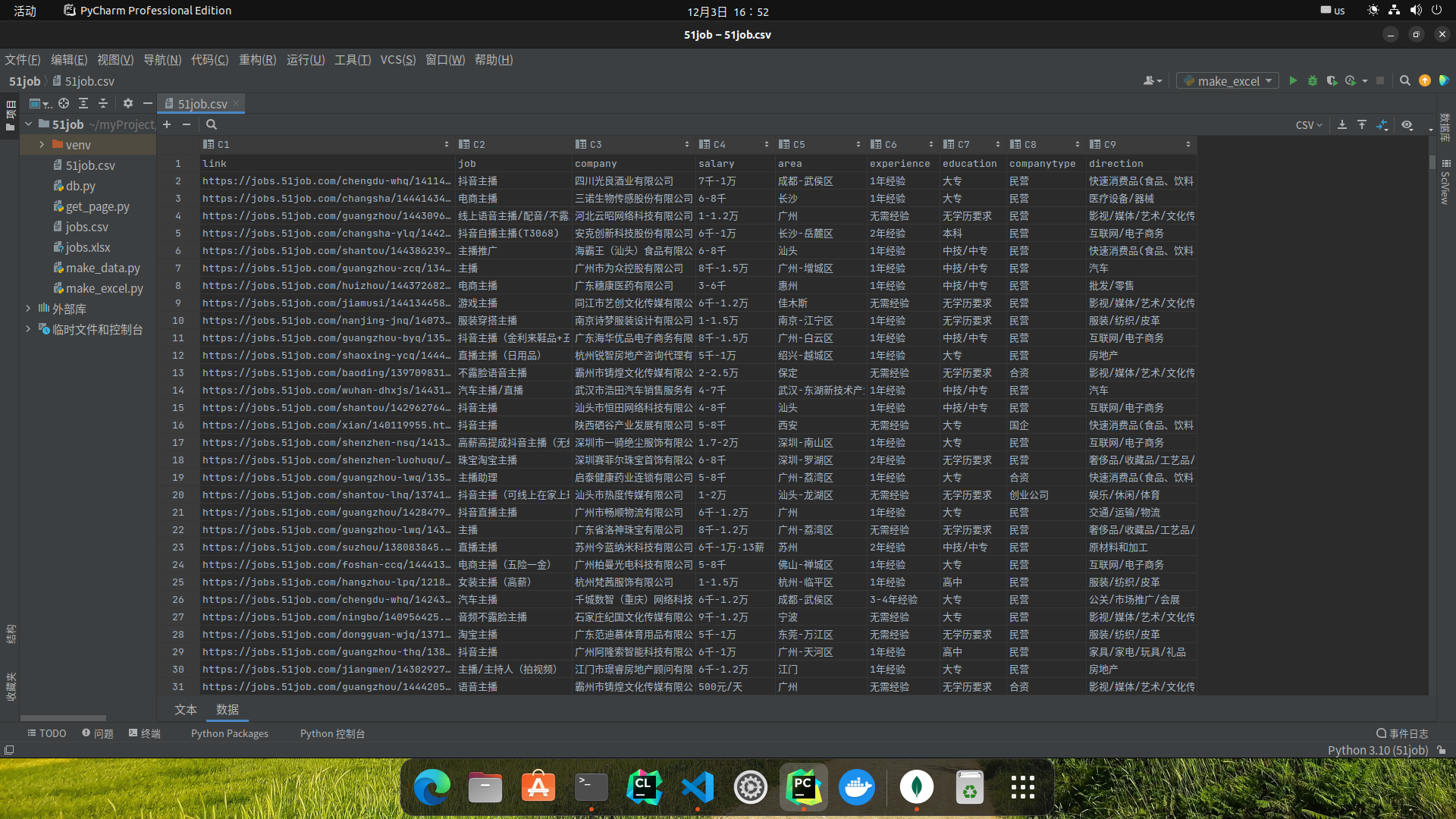
Task: Open the 问题 problems tool window
Action: (x=98, y=733)
